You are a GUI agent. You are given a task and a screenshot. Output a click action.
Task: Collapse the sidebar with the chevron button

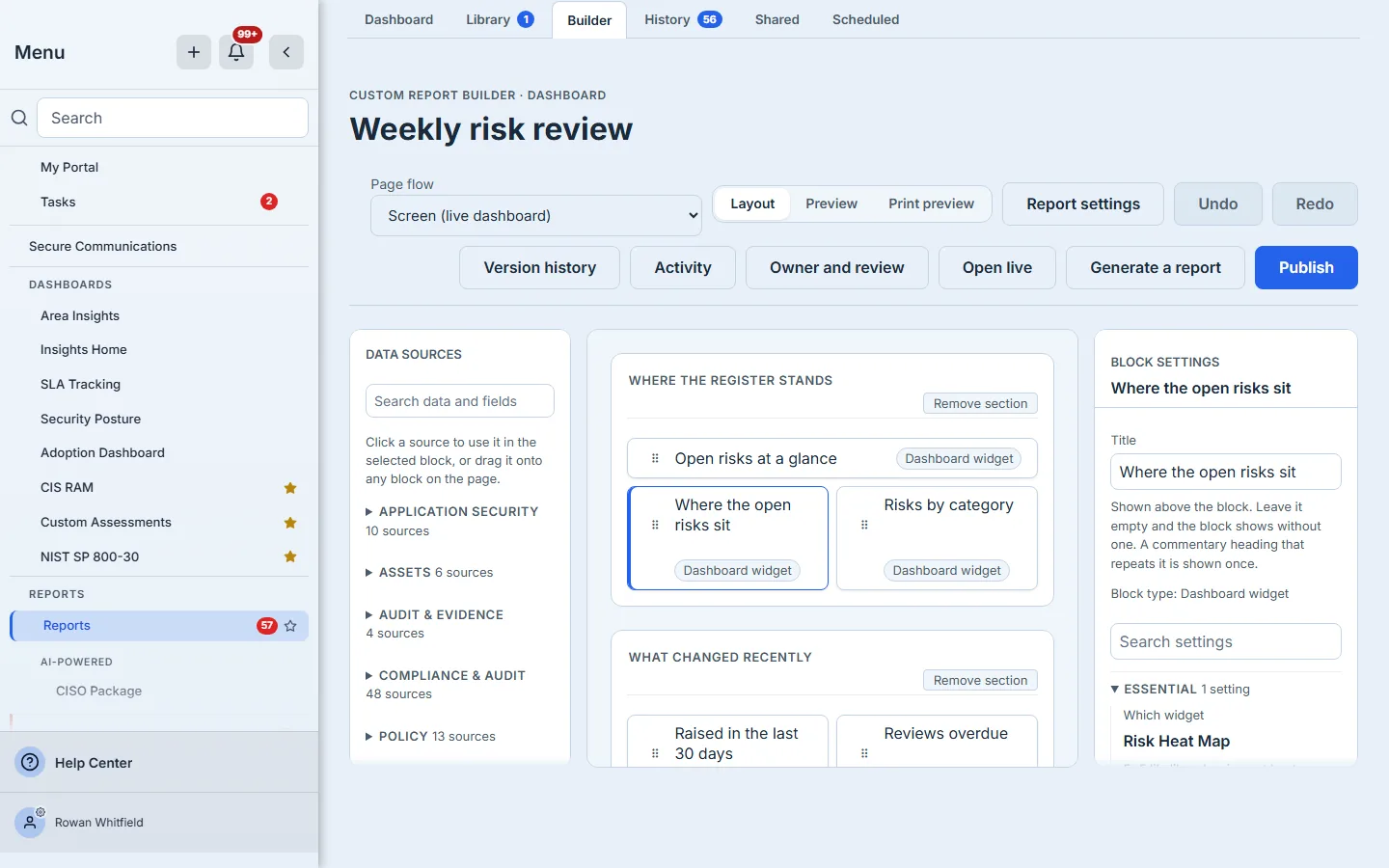pyautogui.click(x=286, y=52)
